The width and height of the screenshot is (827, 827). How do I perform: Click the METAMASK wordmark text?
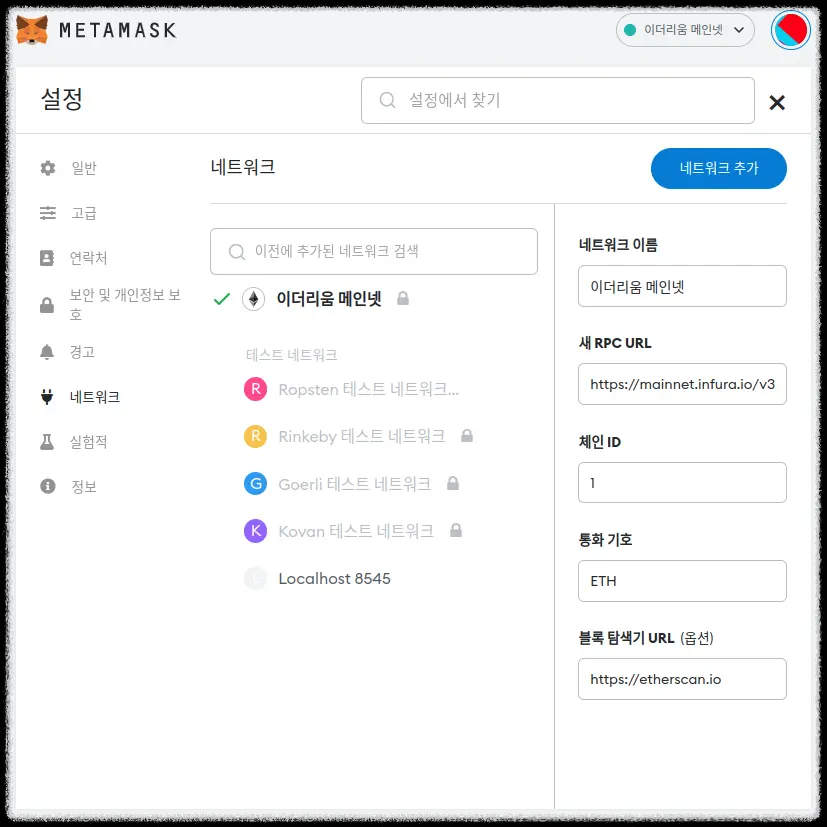coord(118,30)
